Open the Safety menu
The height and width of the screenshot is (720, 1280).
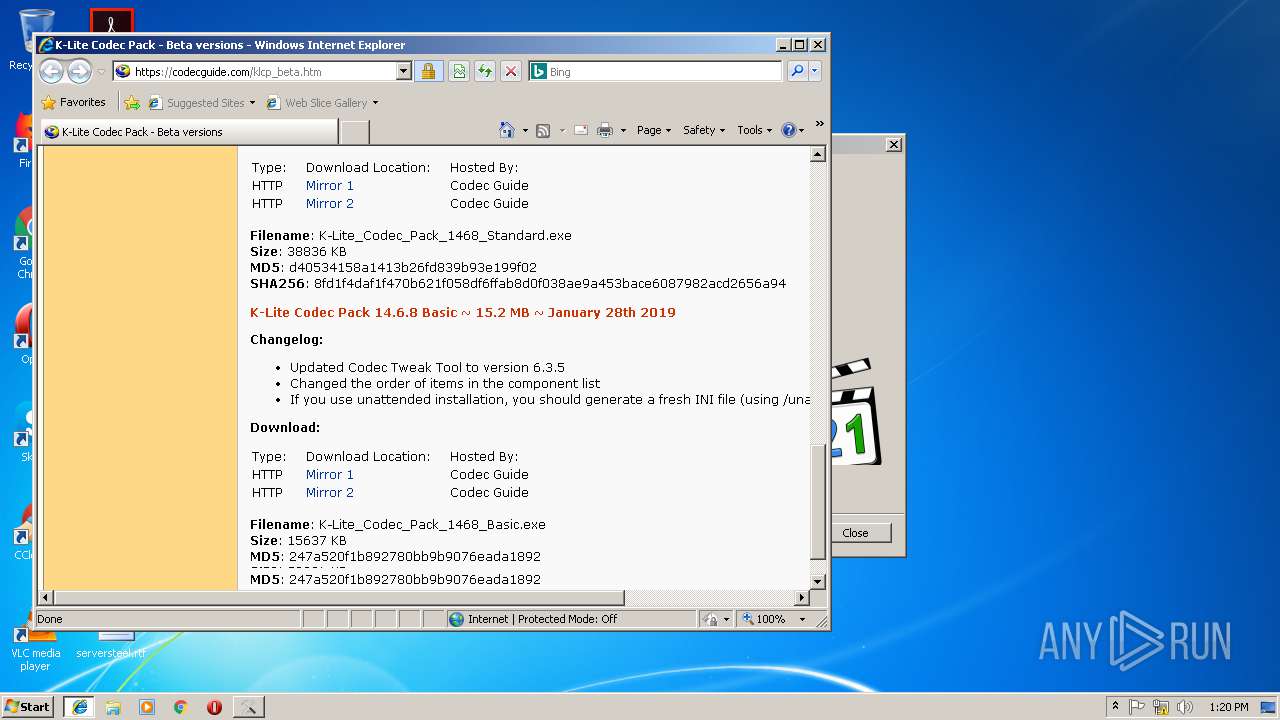704,130
